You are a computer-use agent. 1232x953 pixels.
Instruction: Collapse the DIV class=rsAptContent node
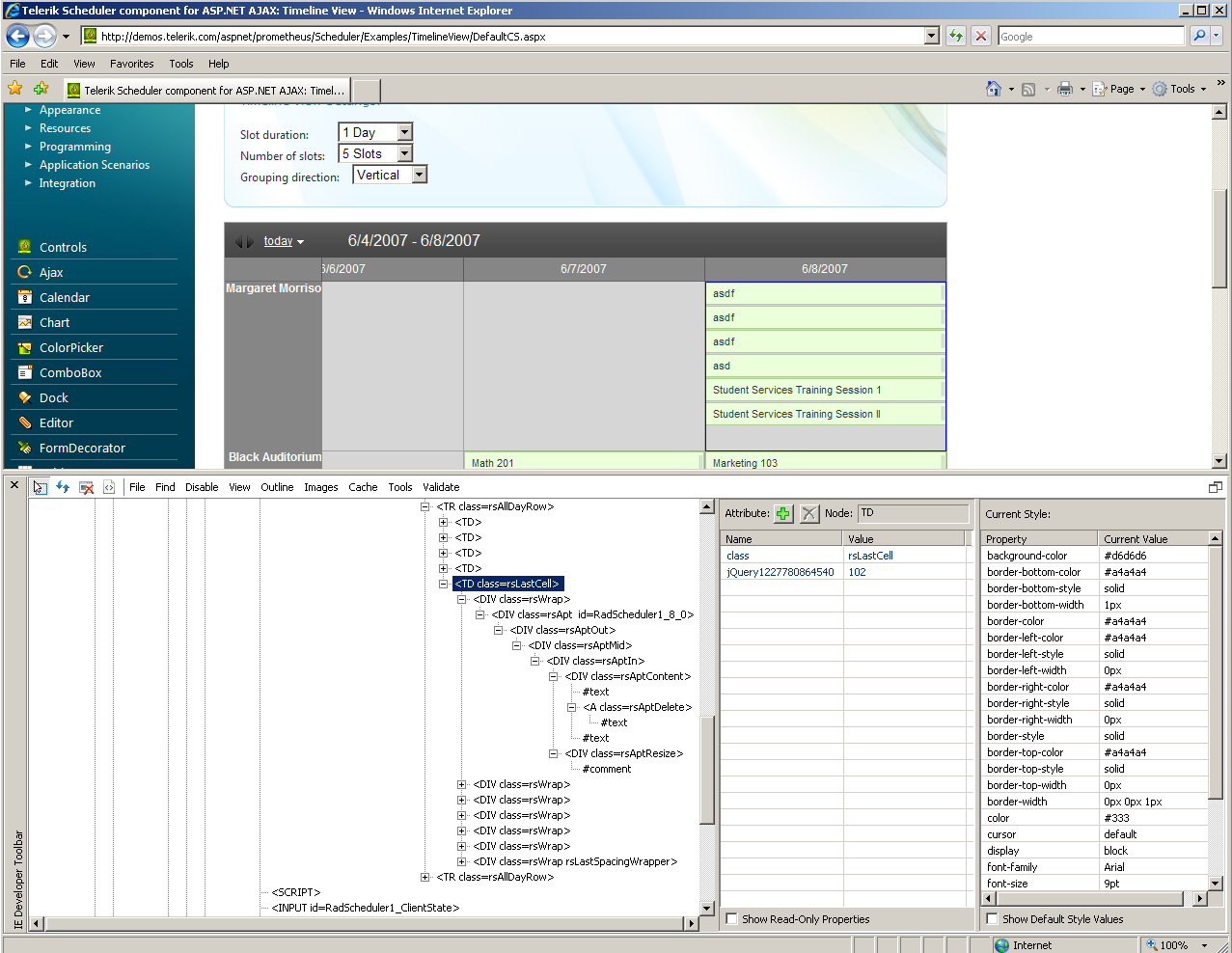click(553, 676)
